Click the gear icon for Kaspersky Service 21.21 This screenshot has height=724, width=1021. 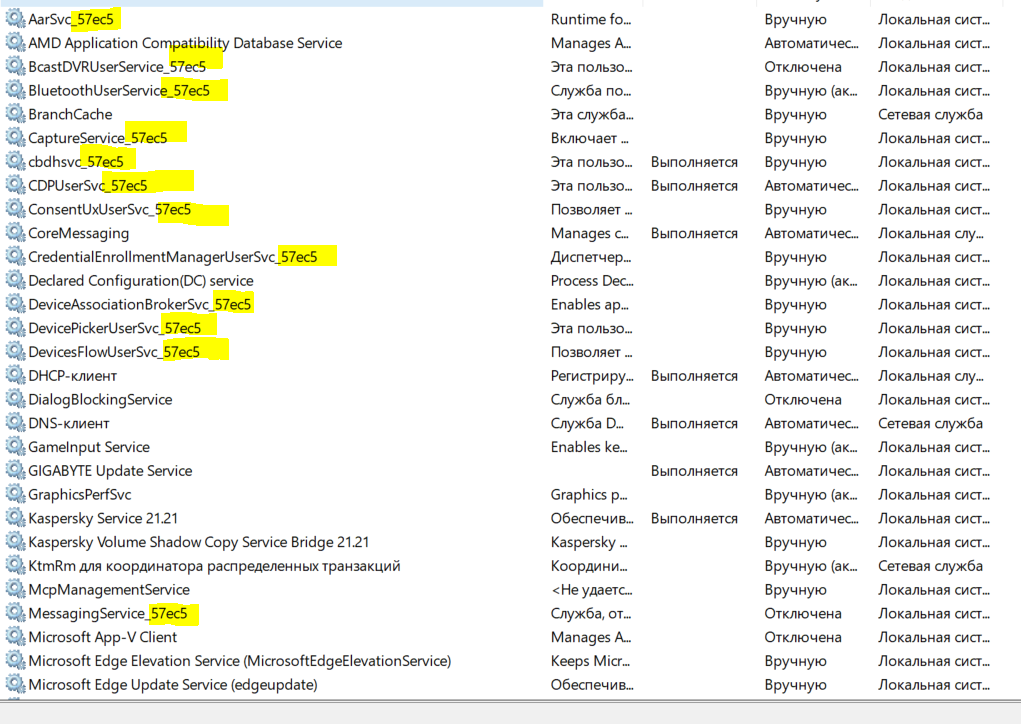[16, 518]
